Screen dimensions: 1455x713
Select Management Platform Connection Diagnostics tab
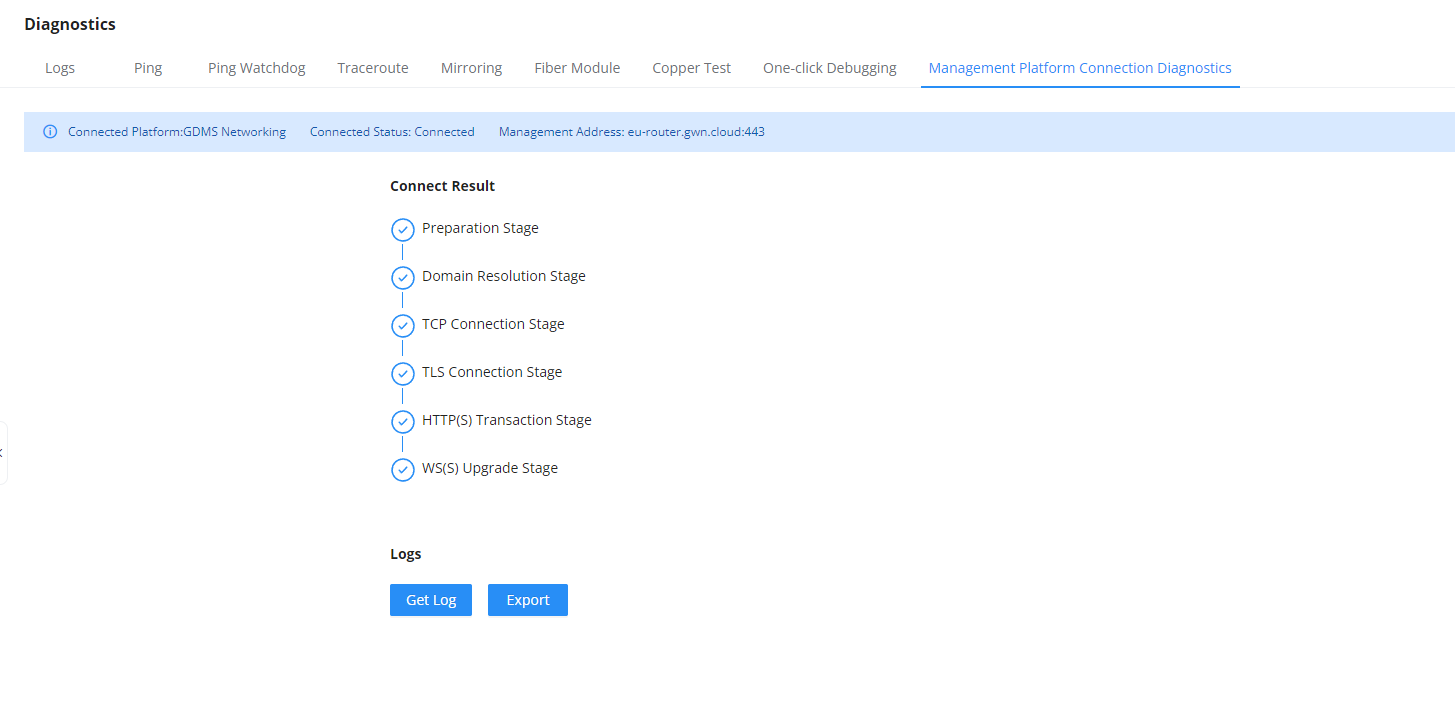[1080, 68]
